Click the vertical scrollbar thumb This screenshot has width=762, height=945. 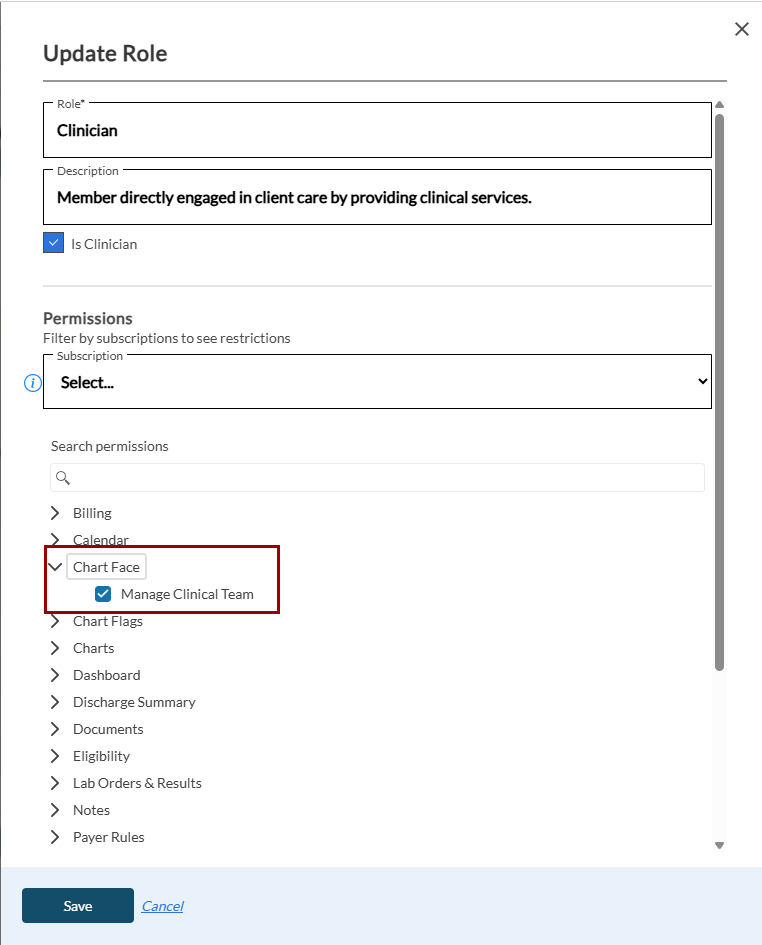[719, 390]
